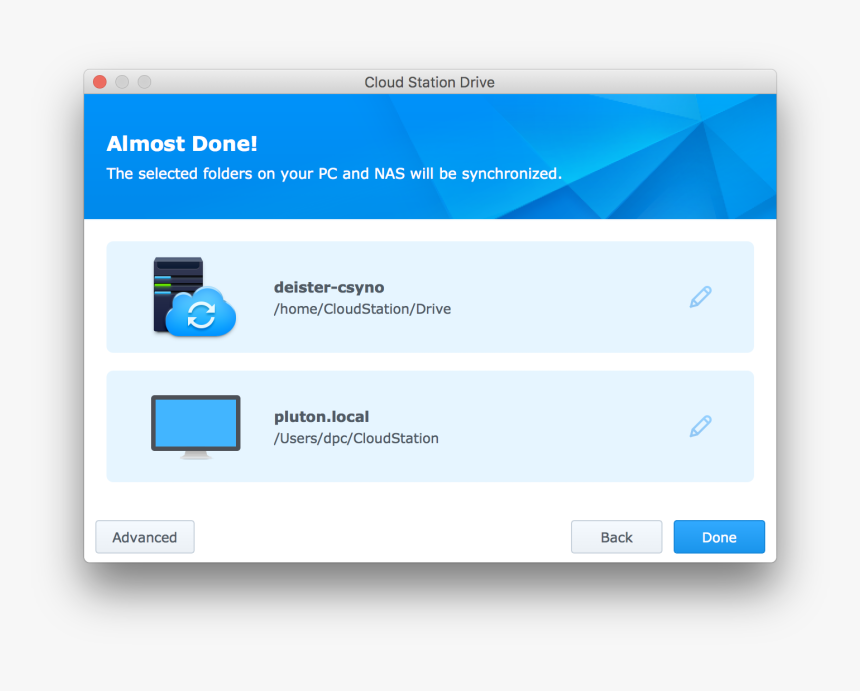This screenshot has height=691, width=860.
Task: Finish setup with the Done button
Action: [x=719, y=537]
